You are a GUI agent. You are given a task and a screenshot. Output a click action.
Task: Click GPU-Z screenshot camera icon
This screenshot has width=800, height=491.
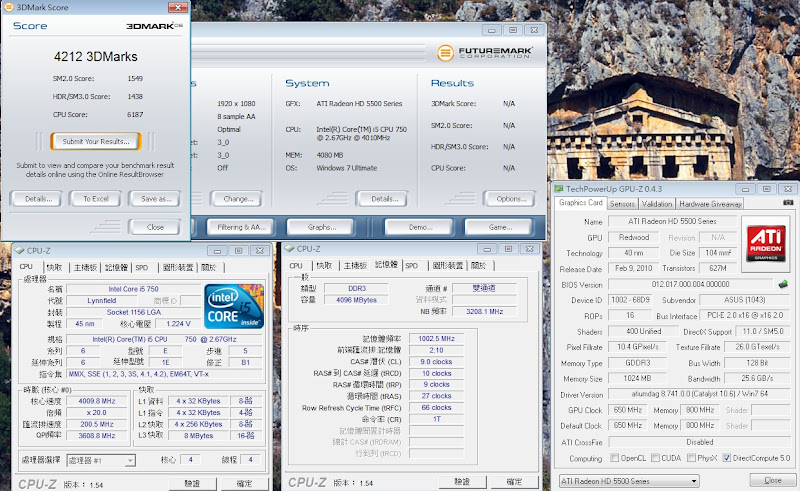[x=788, y=203]
